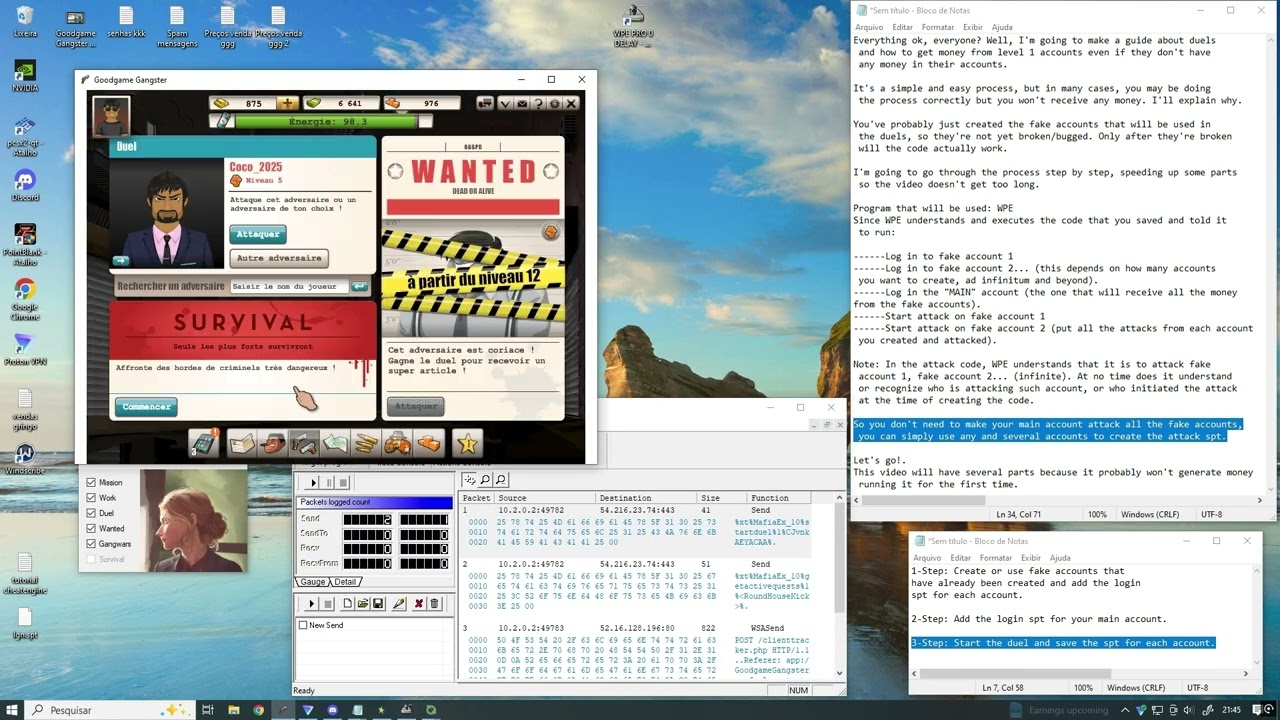Confirm player search with the arrow button
Screen dimensions: 1280x720
(359, 287)
